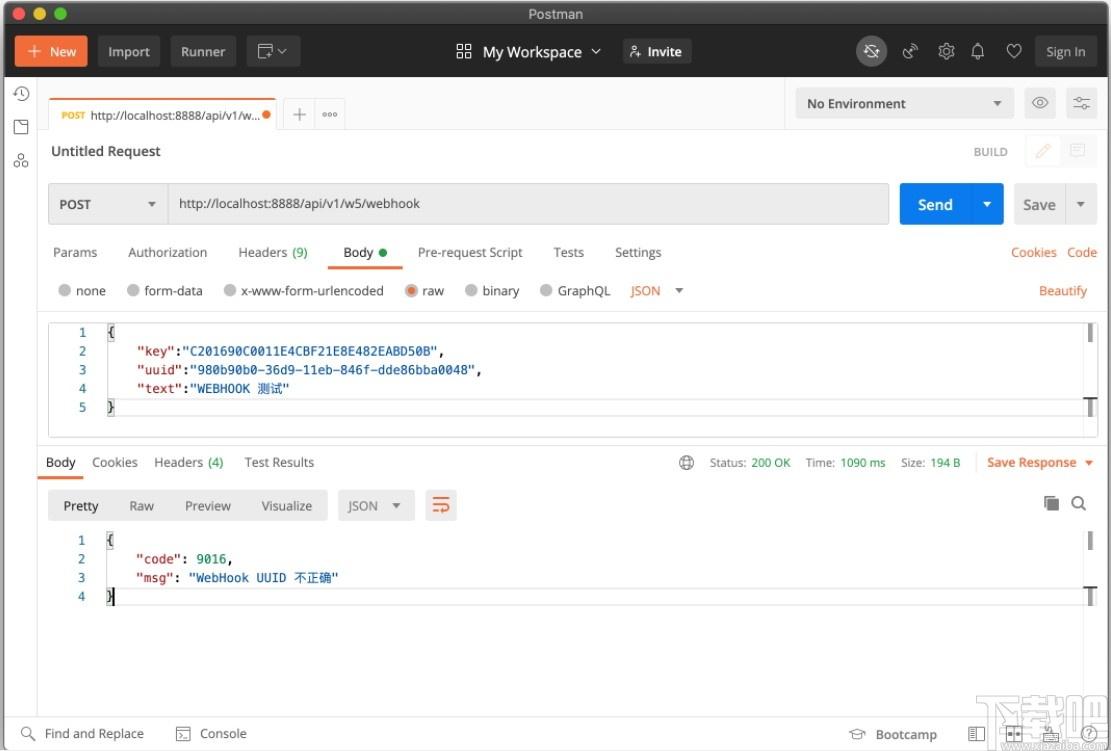Click the settings gear icon in header
This screenshot has height=751, width=1111.
pyautogui.click(x=946, y=51)
